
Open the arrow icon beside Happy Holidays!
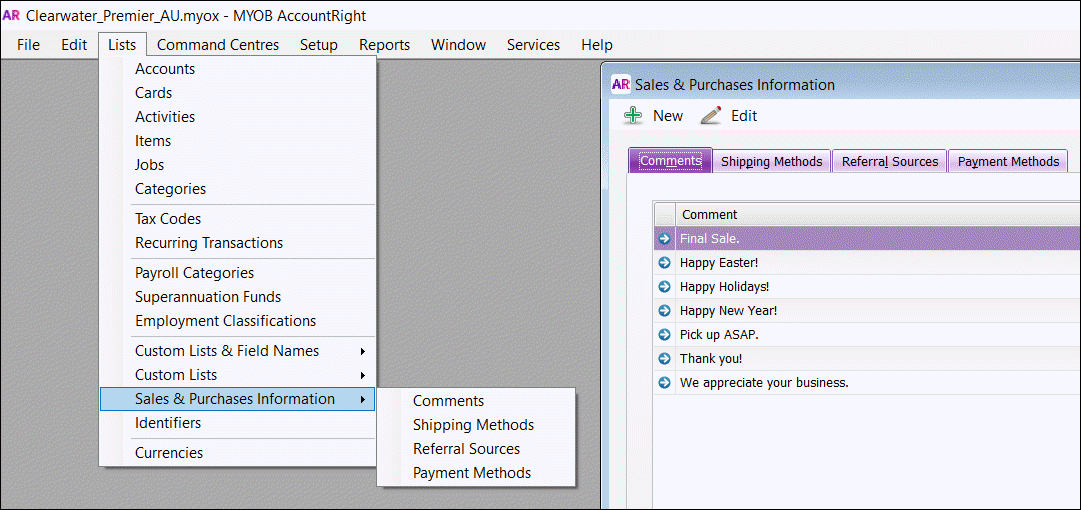(x=664, y=287)
